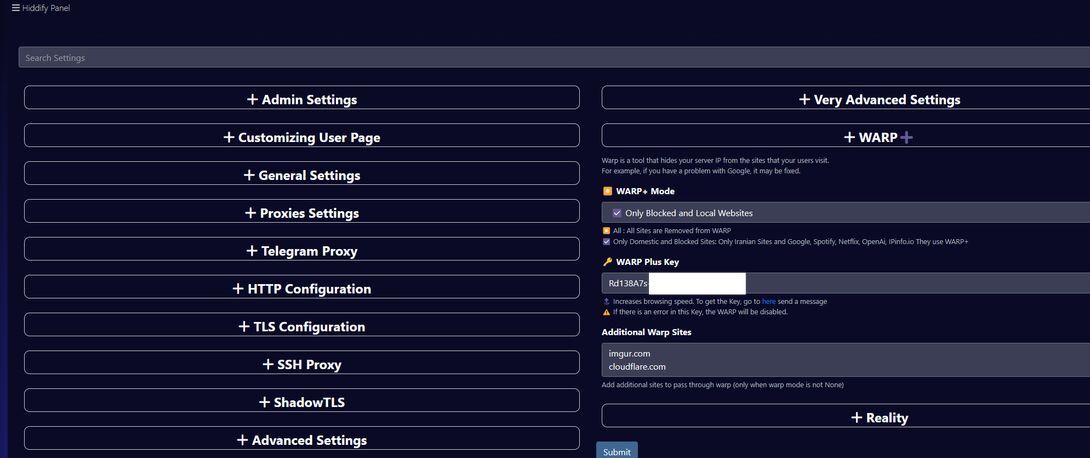This screenshot has width=1090, height=458.
Task: Expand the HTTP Configuration section
Action: pyautogui.click(x=301, y=289)
